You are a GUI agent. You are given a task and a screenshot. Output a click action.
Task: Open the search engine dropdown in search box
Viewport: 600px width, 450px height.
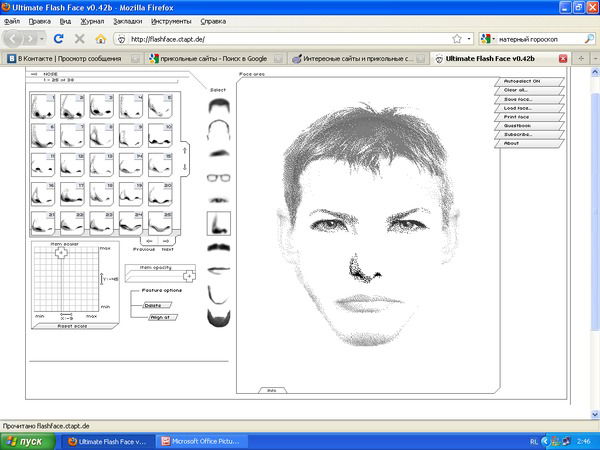coord(488,39)
